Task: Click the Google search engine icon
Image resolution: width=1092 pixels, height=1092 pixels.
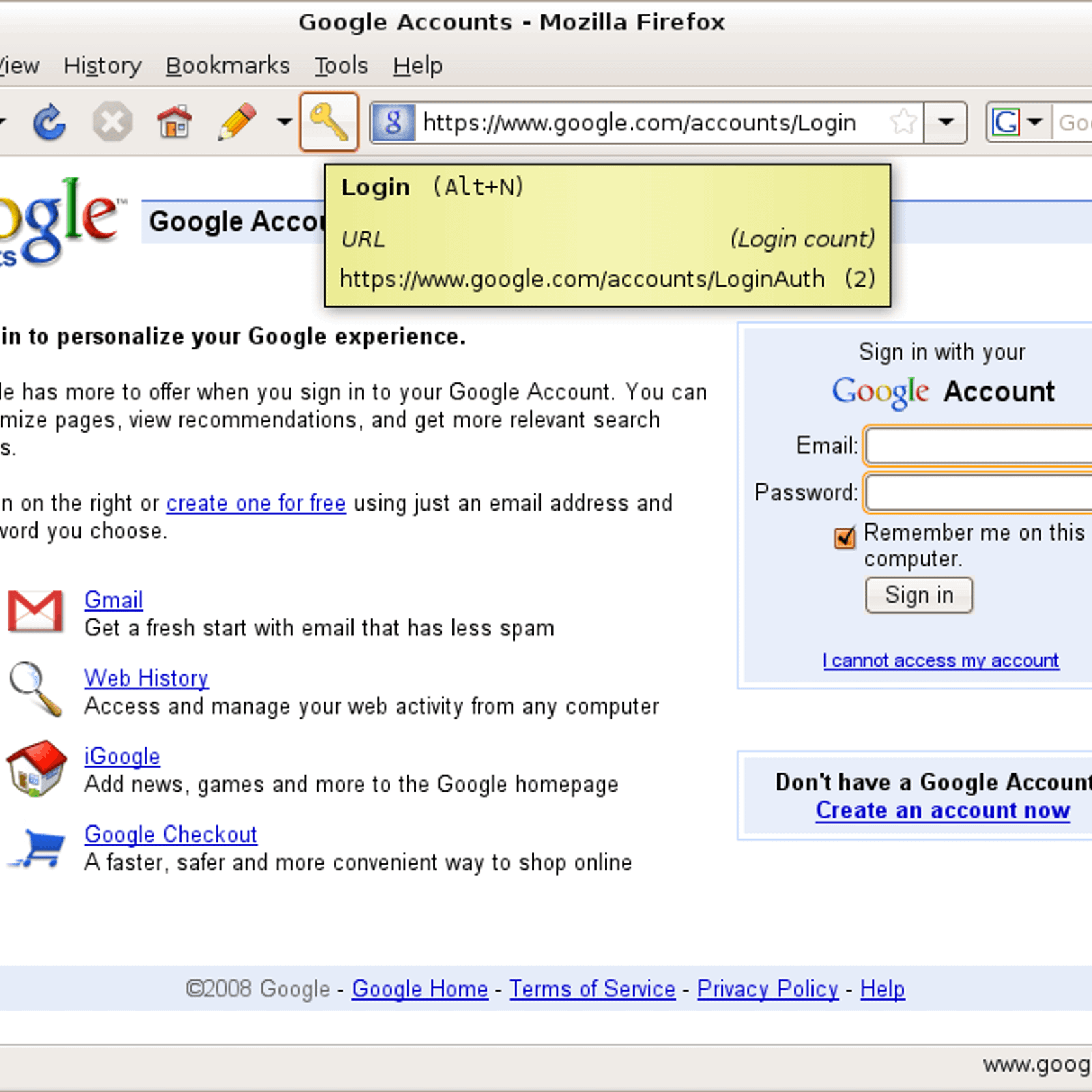Action: [x=1006, y=123]
